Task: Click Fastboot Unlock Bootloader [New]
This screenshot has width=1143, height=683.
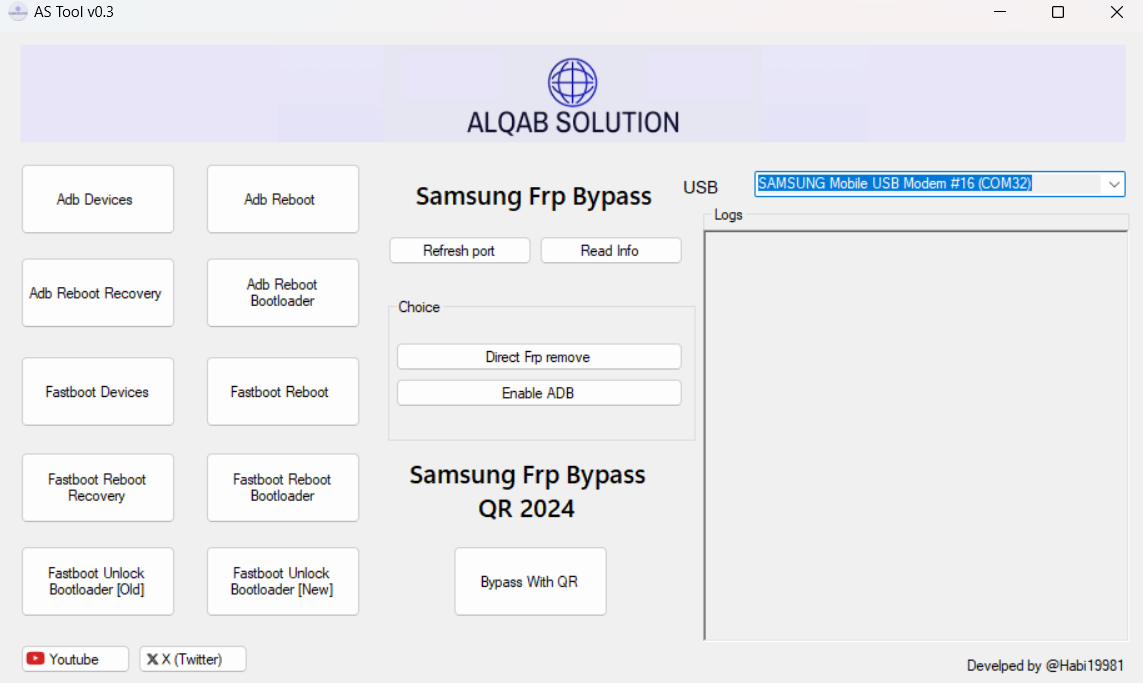Action: pyautogui.click(x=282, y=581)
